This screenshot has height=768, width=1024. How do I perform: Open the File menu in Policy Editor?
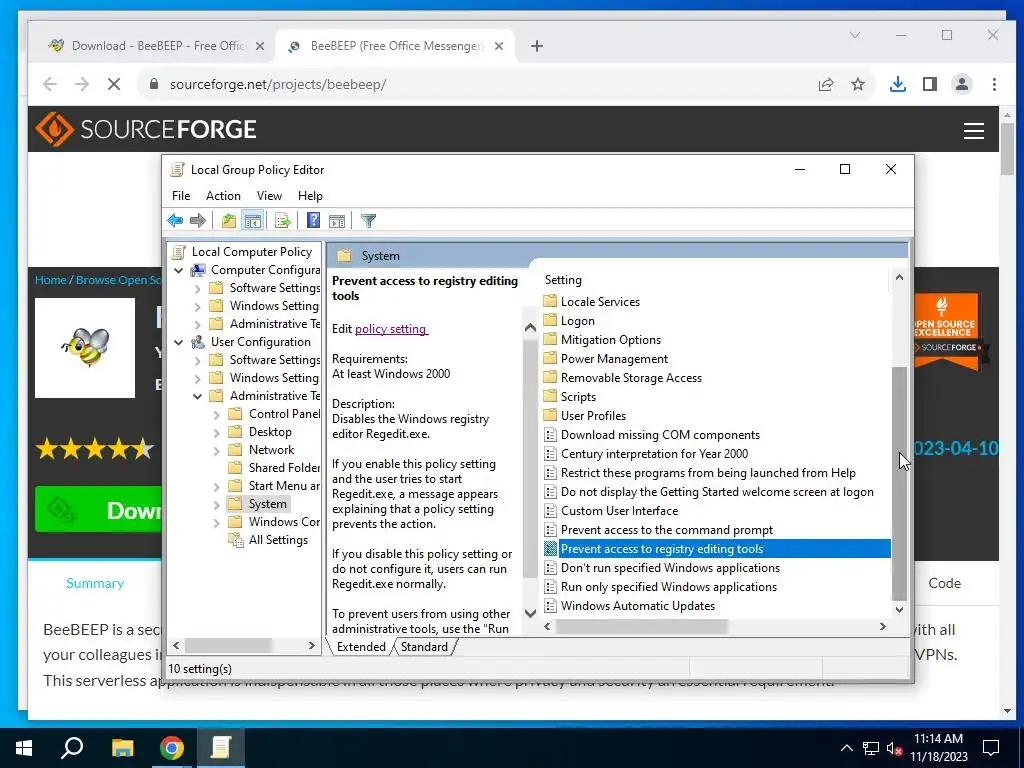coord(181,196)
